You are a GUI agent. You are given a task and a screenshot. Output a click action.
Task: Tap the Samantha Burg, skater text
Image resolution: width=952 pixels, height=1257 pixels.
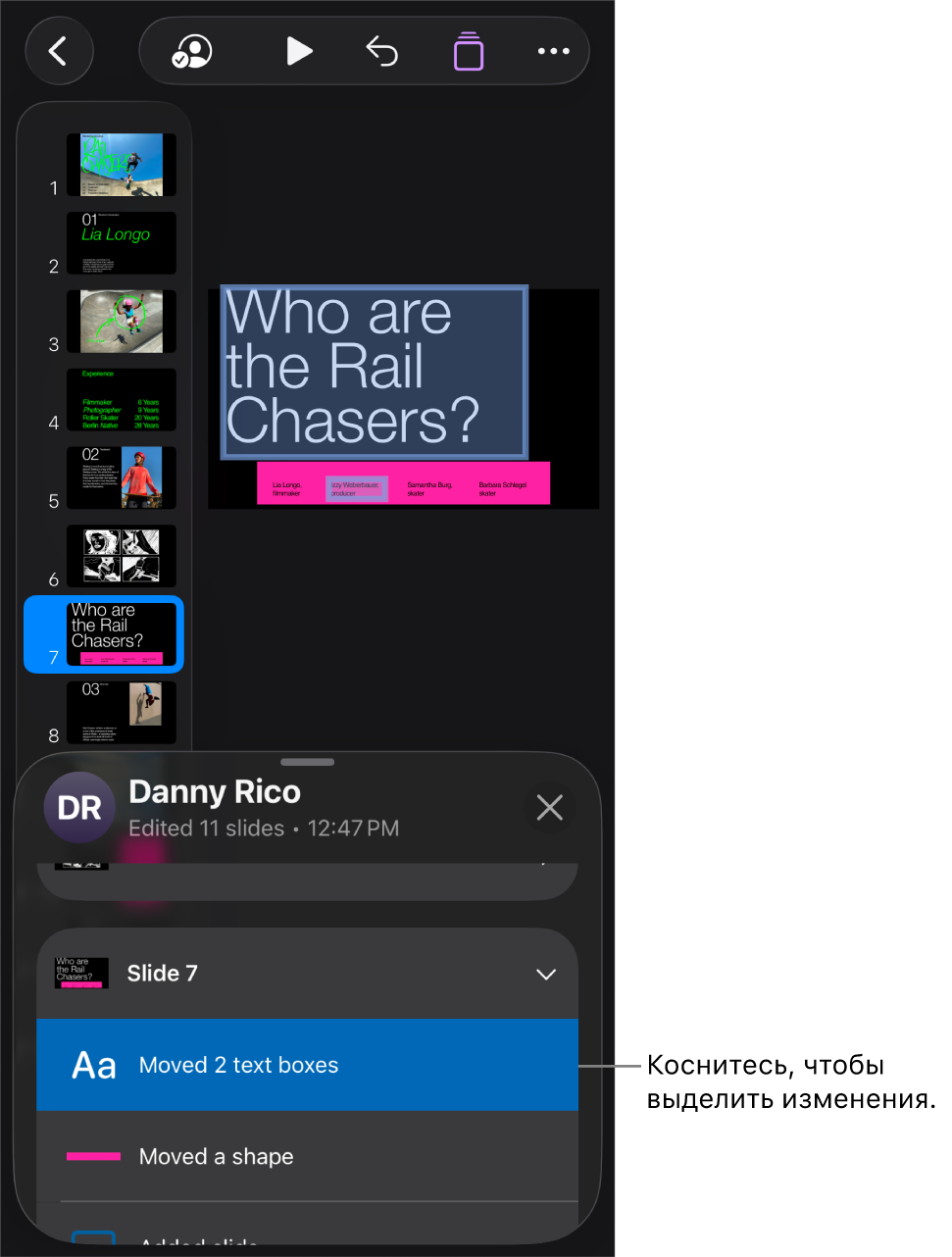coord(429,489)
